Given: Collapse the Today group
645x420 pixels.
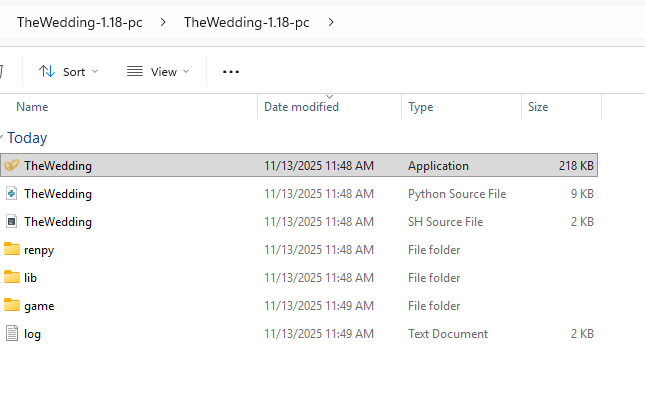Looking at the screenshot, I should 3,138.
